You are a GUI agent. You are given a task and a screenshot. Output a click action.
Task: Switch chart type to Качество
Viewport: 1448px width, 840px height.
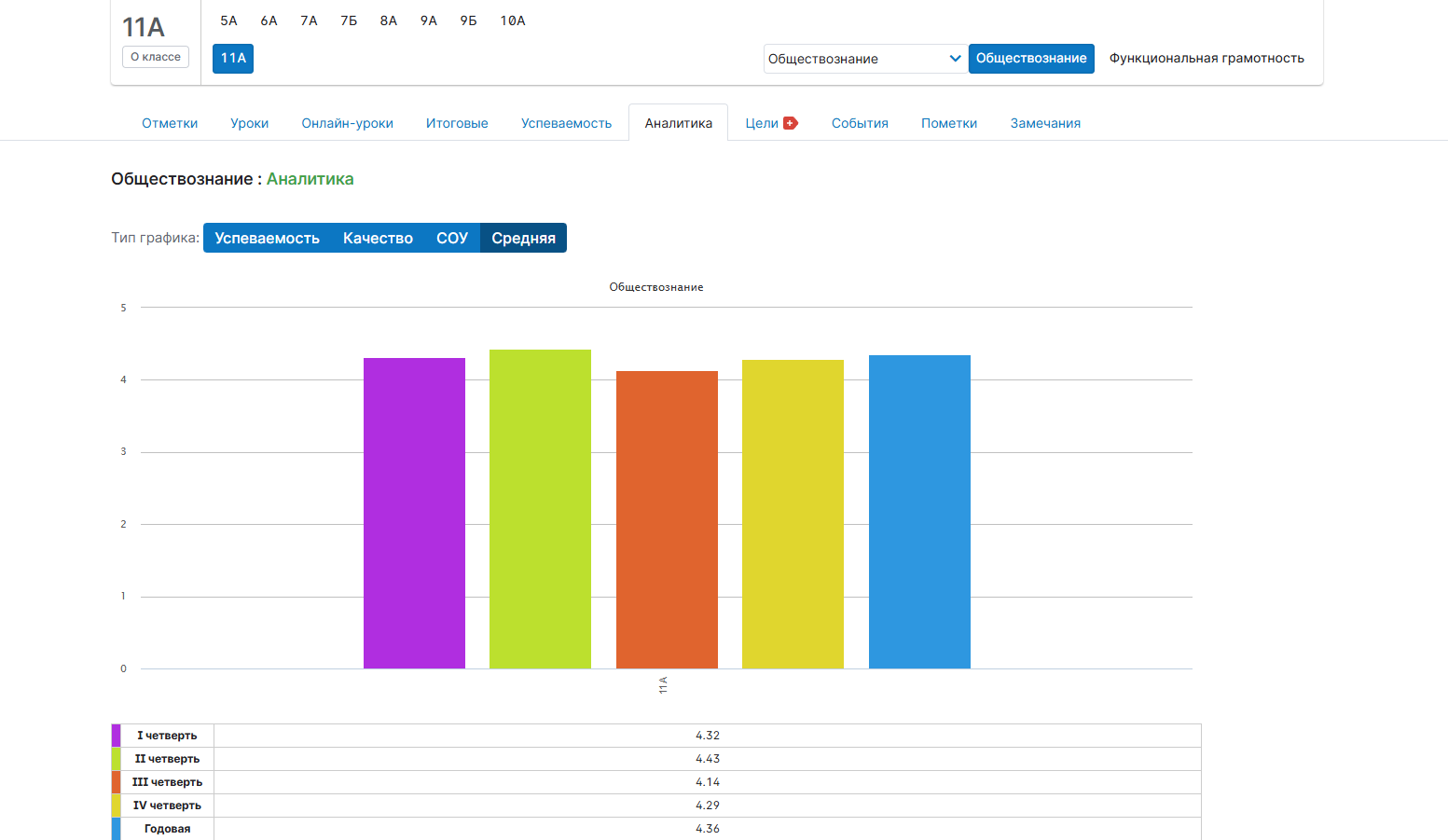pos(378,238)
